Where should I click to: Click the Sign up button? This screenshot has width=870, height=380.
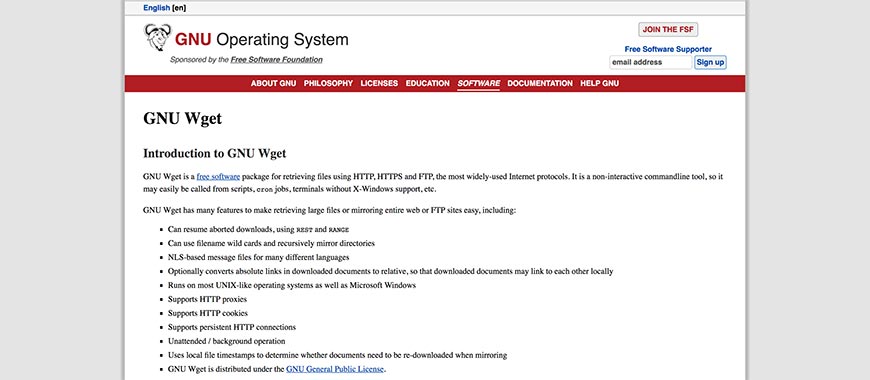[x=710, y=62]
